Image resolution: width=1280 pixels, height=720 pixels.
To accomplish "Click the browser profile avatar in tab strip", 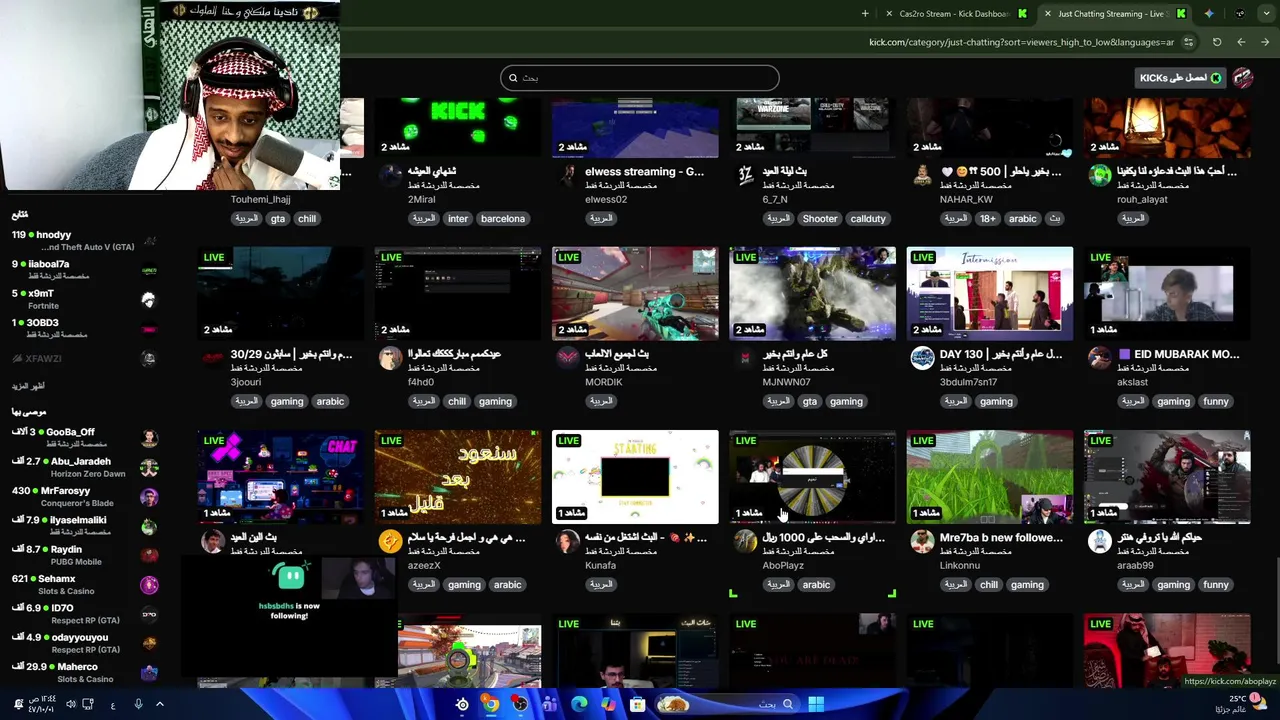I will click(1240, 14).
